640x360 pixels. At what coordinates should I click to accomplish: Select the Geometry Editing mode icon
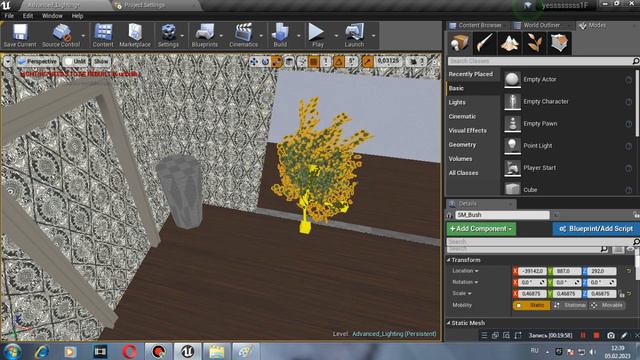coord(559,43)
